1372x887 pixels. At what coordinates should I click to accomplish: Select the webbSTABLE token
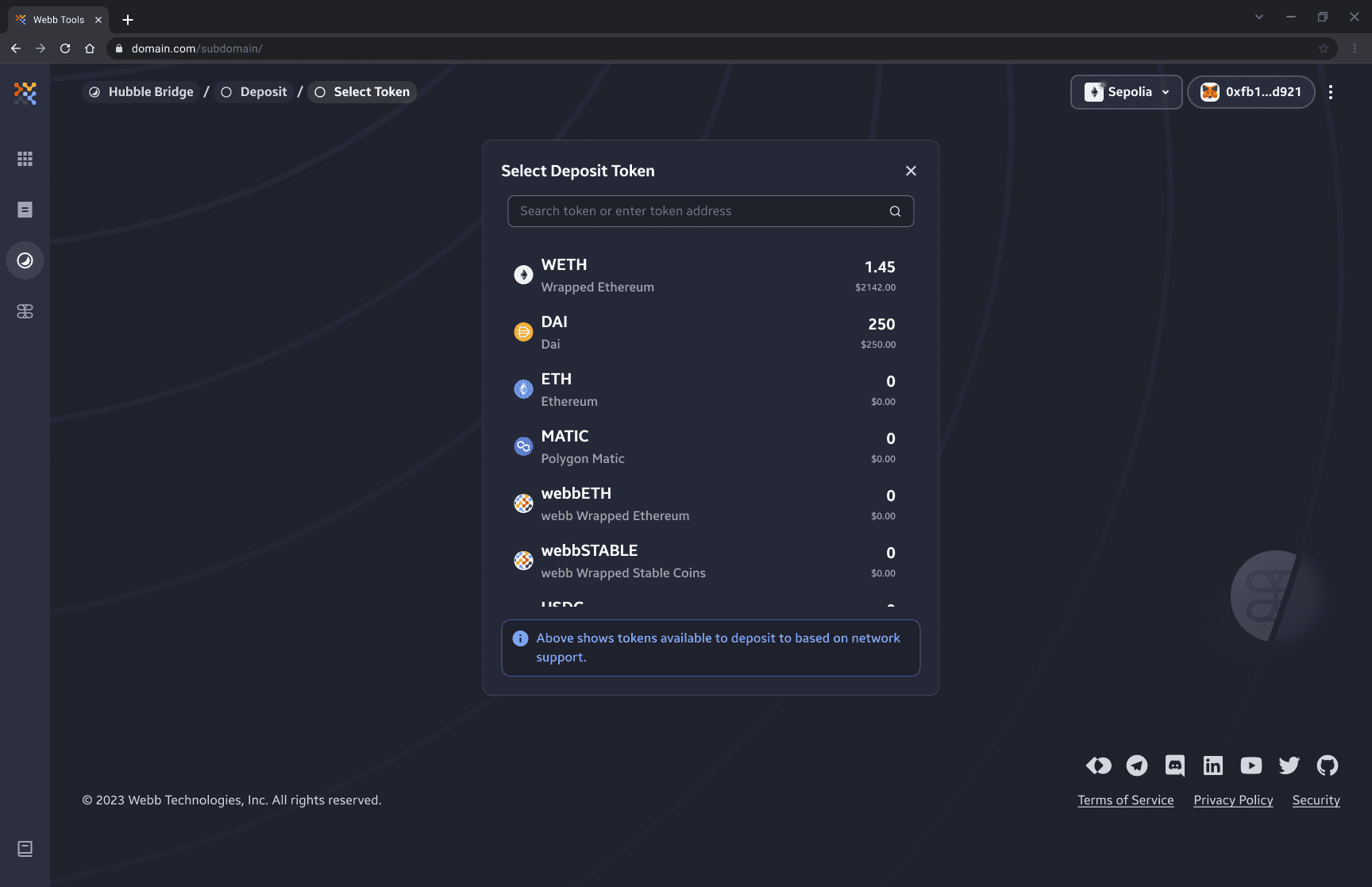[x=711, y=561]
